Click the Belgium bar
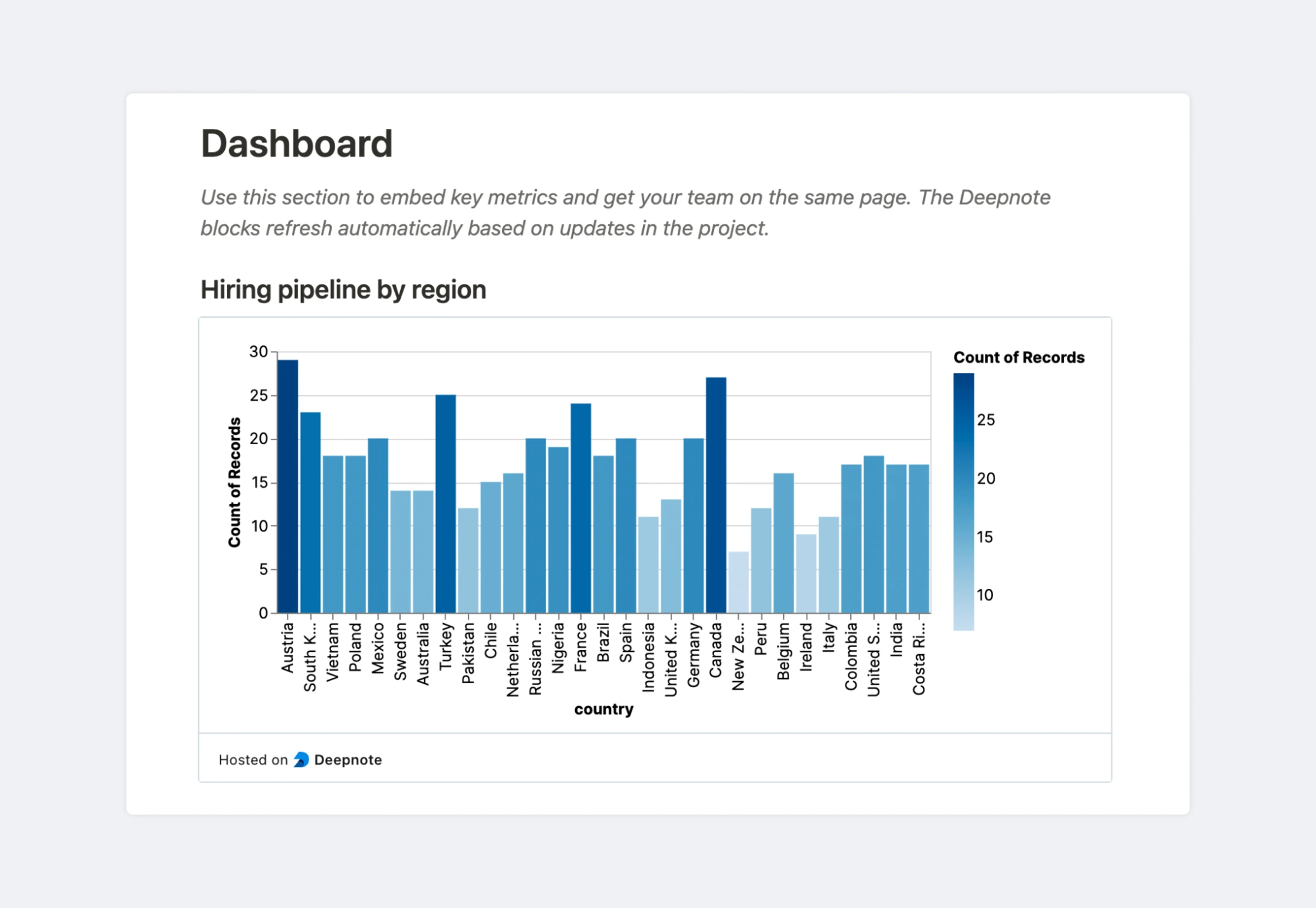The image size is (1316, 908). tap(784, 543)
